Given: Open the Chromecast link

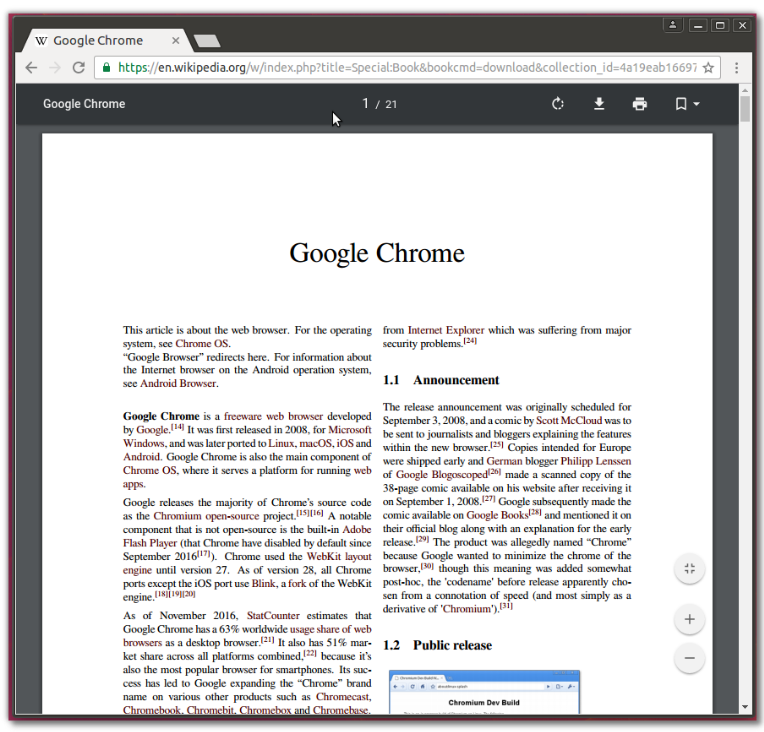Looking at the screenshot, I should pos(343,697).
